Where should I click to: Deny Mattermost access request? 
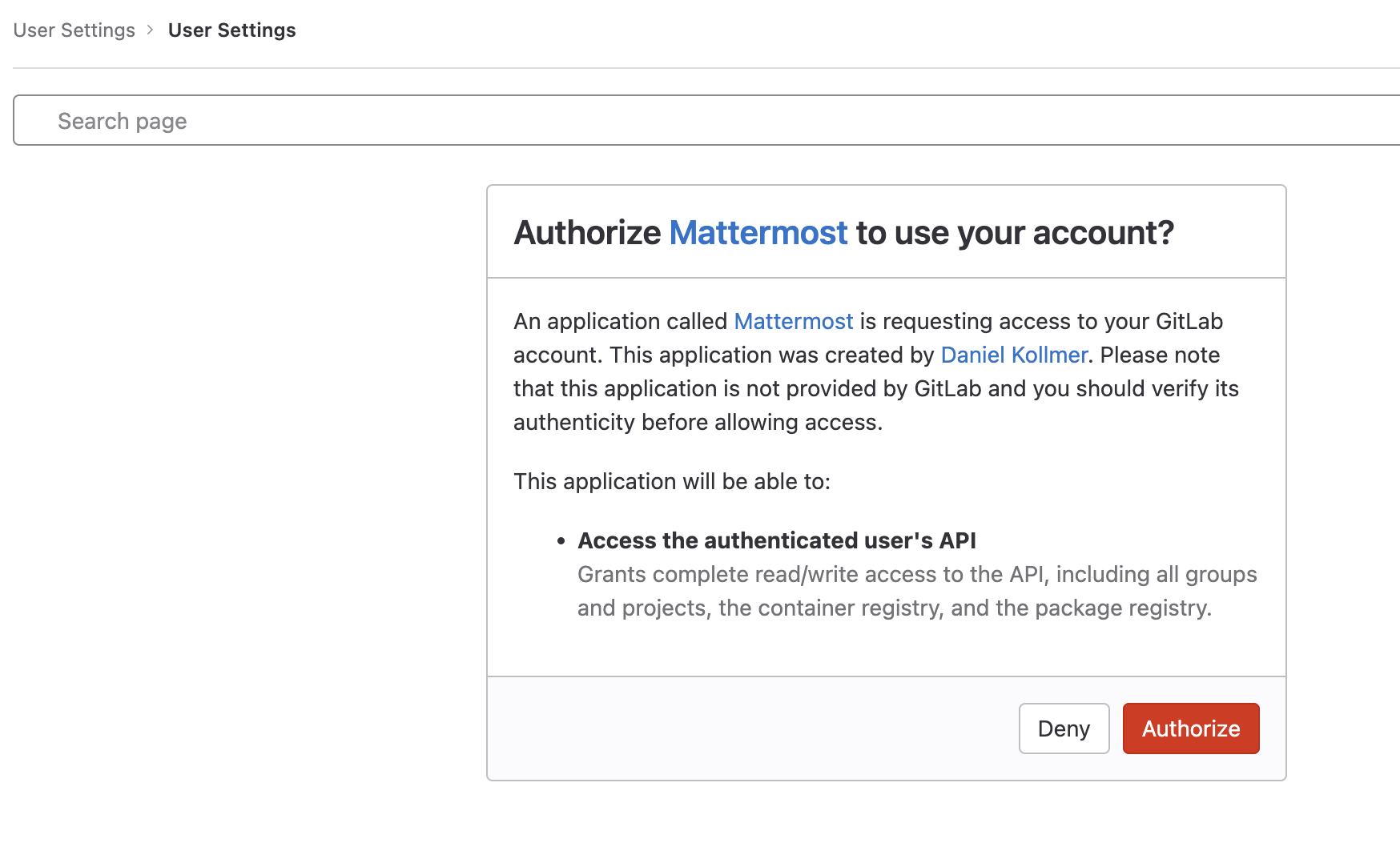click(1064, 729)
